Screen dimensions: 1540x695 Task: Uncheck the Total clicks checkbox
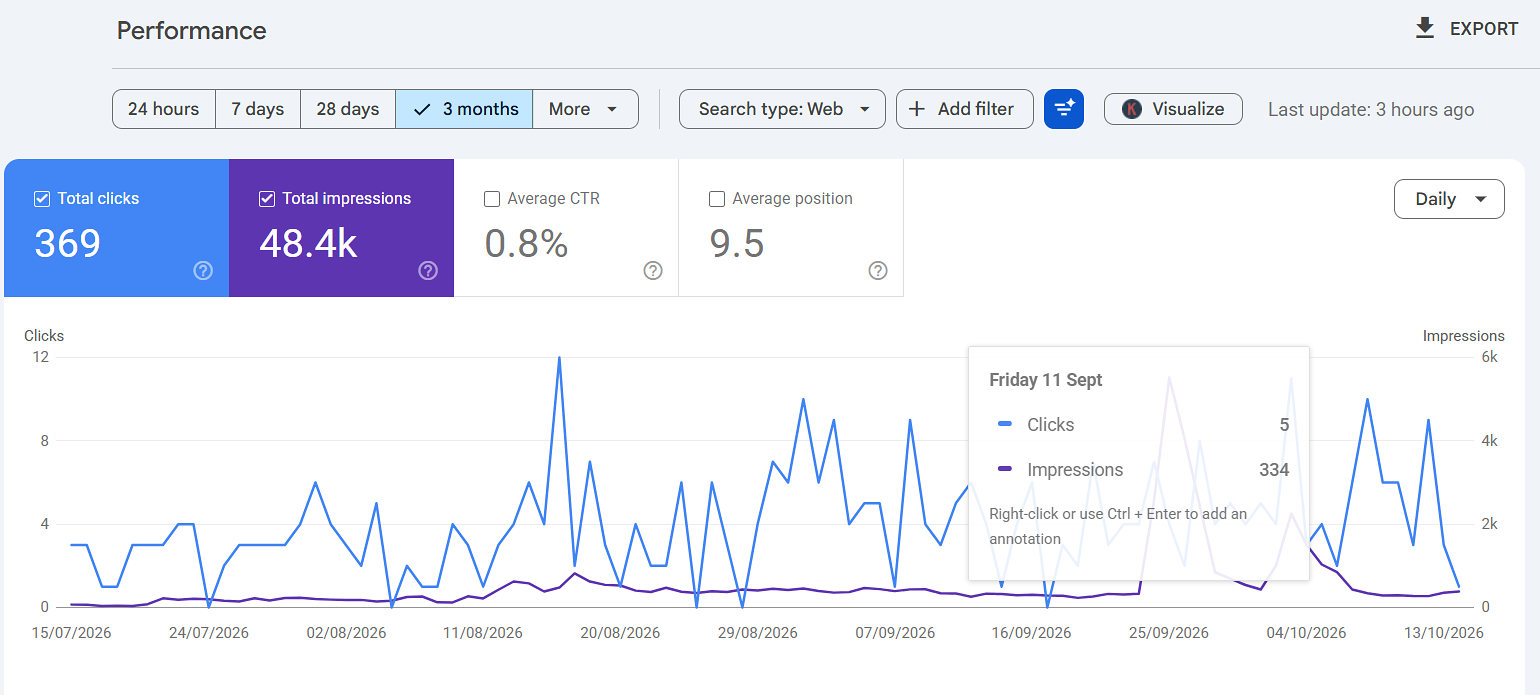(42, 199)
